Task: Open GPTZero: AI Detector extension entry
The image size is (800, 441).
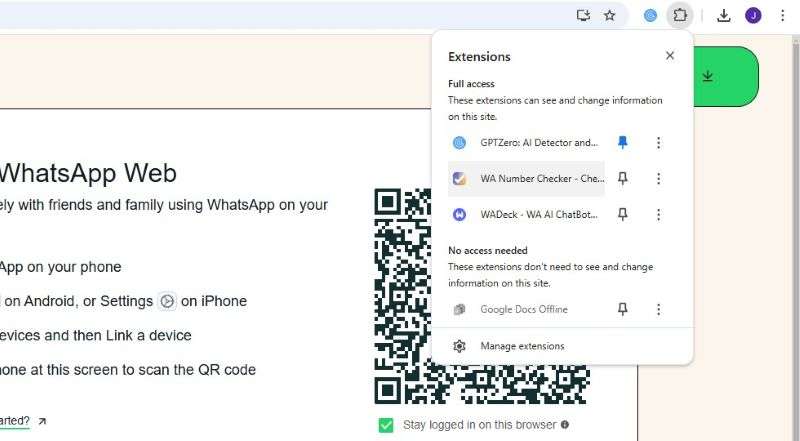Action: tap(526, 143)
